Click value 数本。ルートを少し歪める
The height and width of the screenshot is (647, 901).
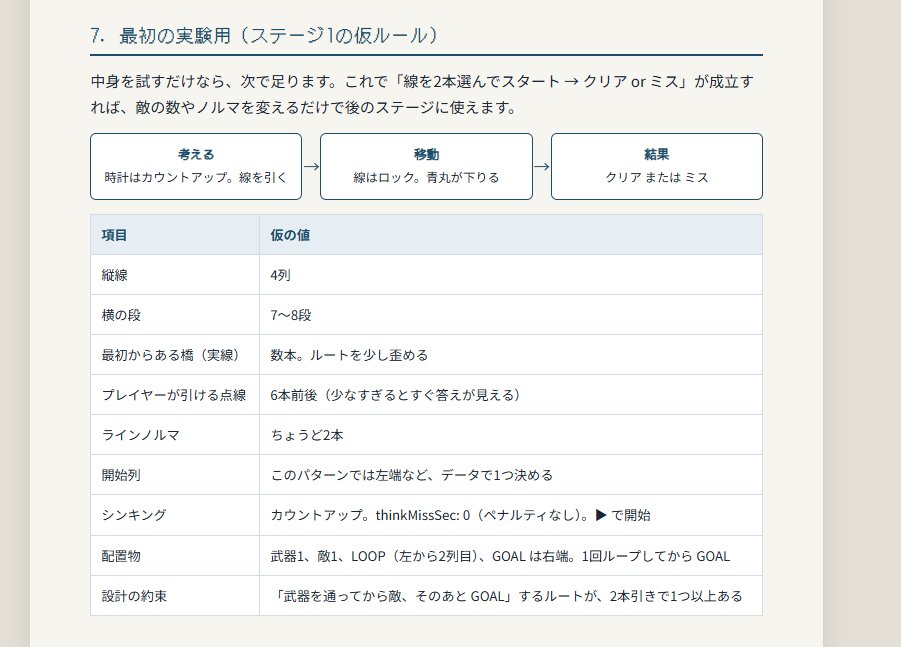point(349,355)
